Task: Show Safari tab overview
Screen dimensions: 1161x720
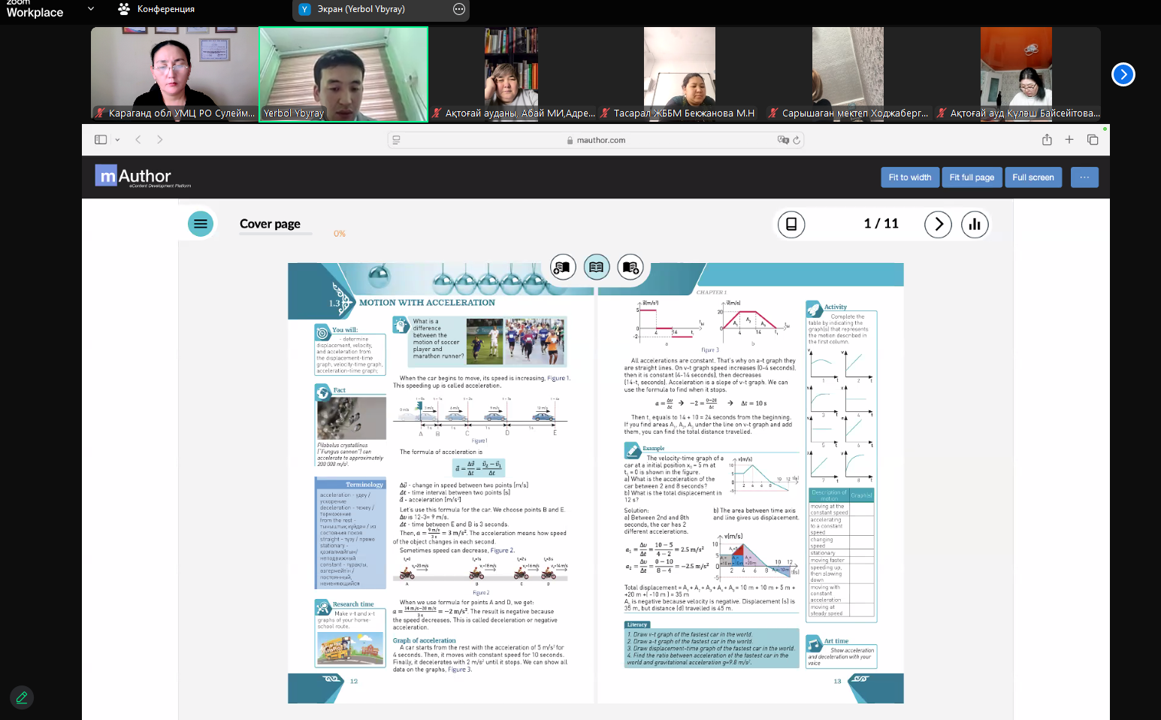Action: click(1092, 140)
